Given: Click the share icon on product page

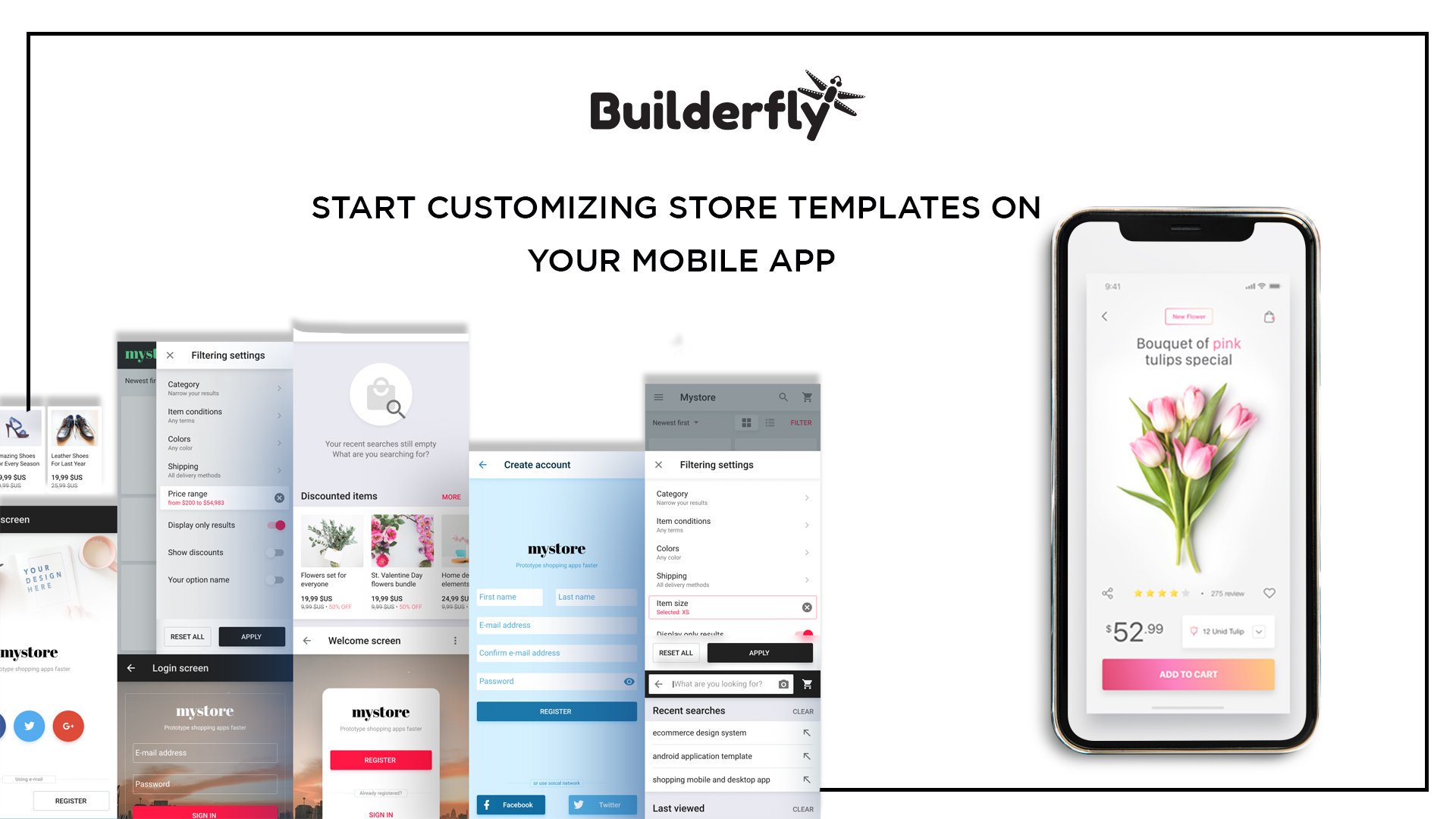Looking at the screenshot, I should click(x=1107, y=594).
